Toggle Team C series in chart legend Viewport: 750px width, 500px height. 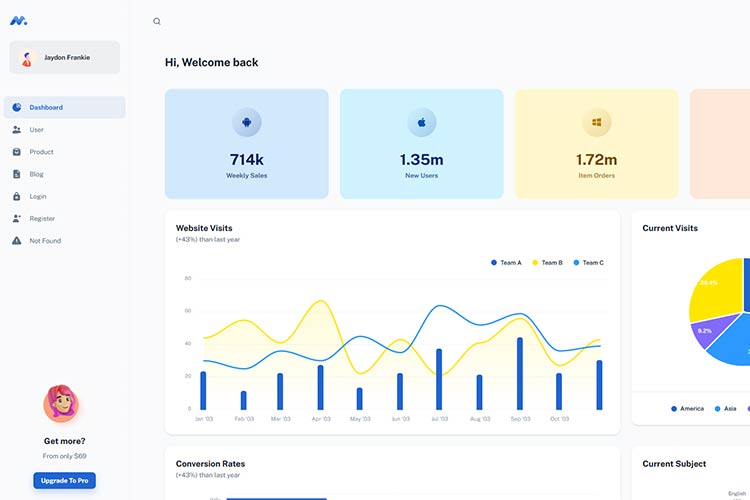588,263
